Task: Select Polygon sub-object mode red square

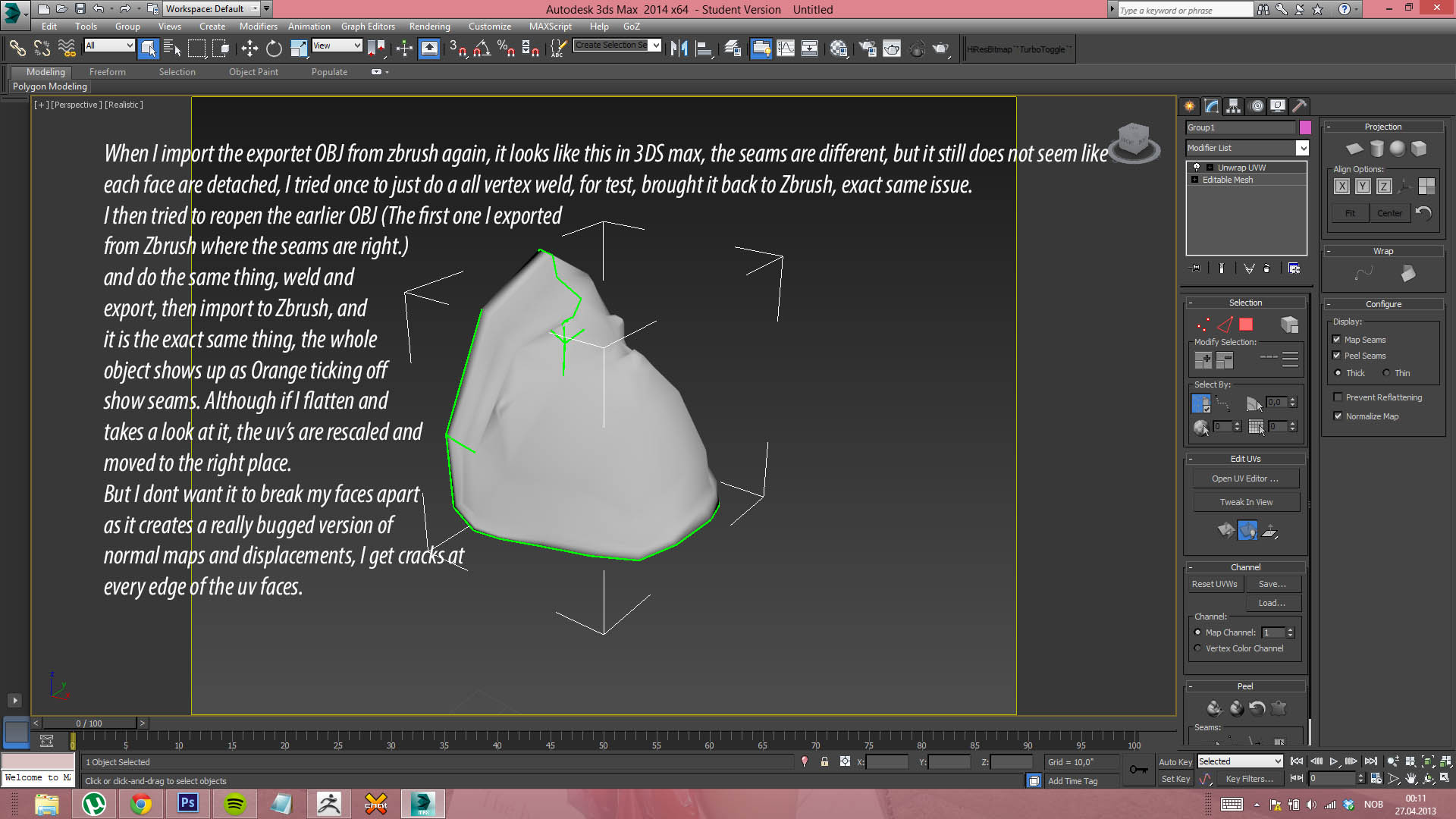Action: (1246, 325)
